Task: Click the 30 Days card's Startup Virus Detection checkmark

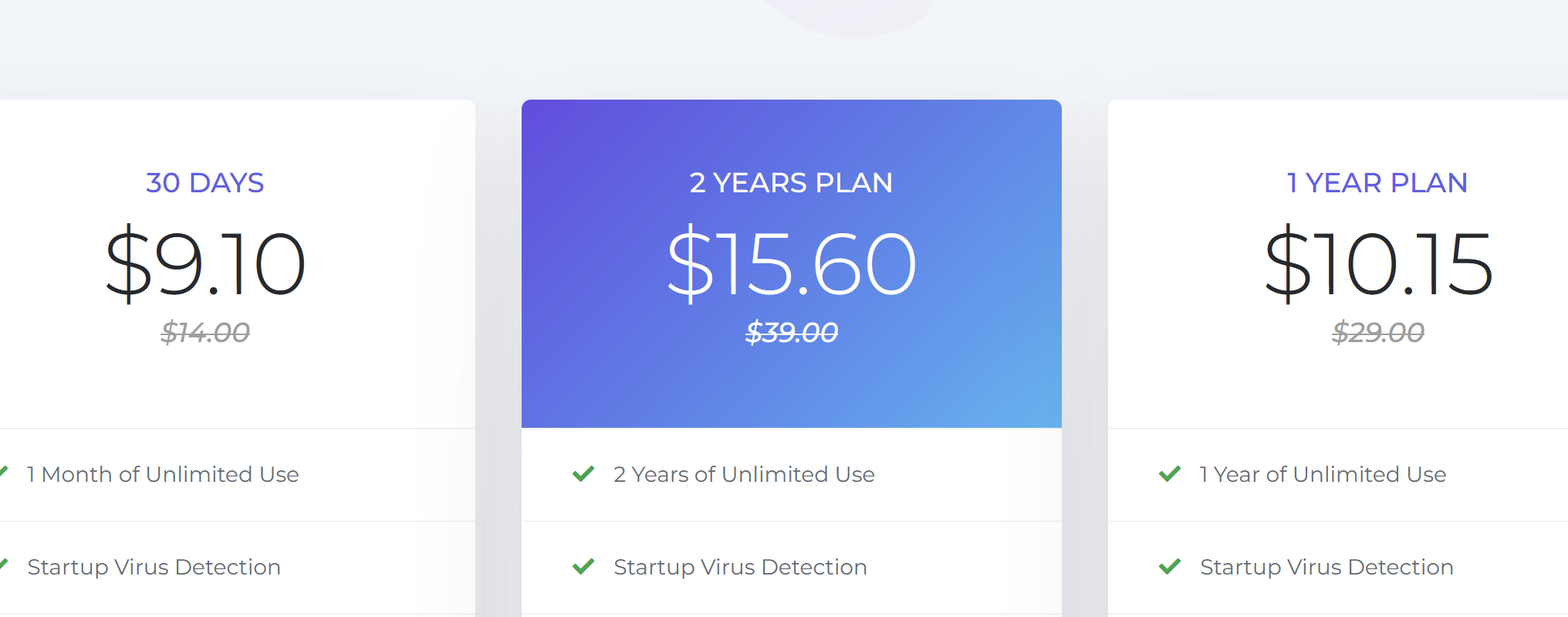Action: 3,564
